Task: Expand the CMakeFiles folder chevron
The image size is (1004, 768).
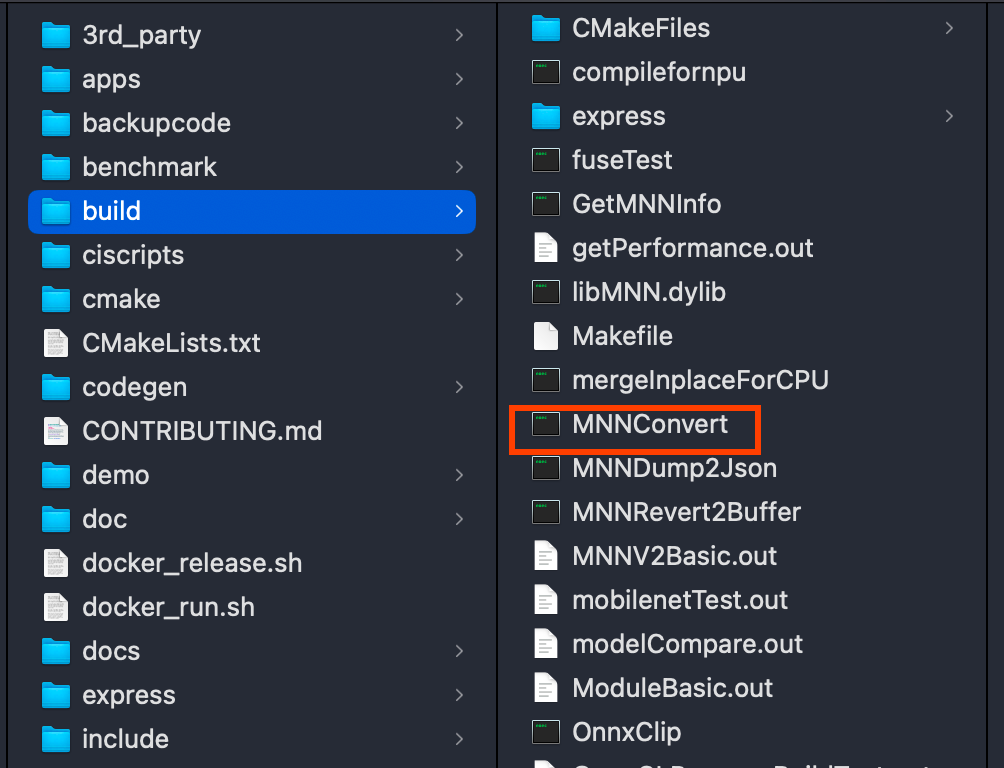Action: coord(949,29)
